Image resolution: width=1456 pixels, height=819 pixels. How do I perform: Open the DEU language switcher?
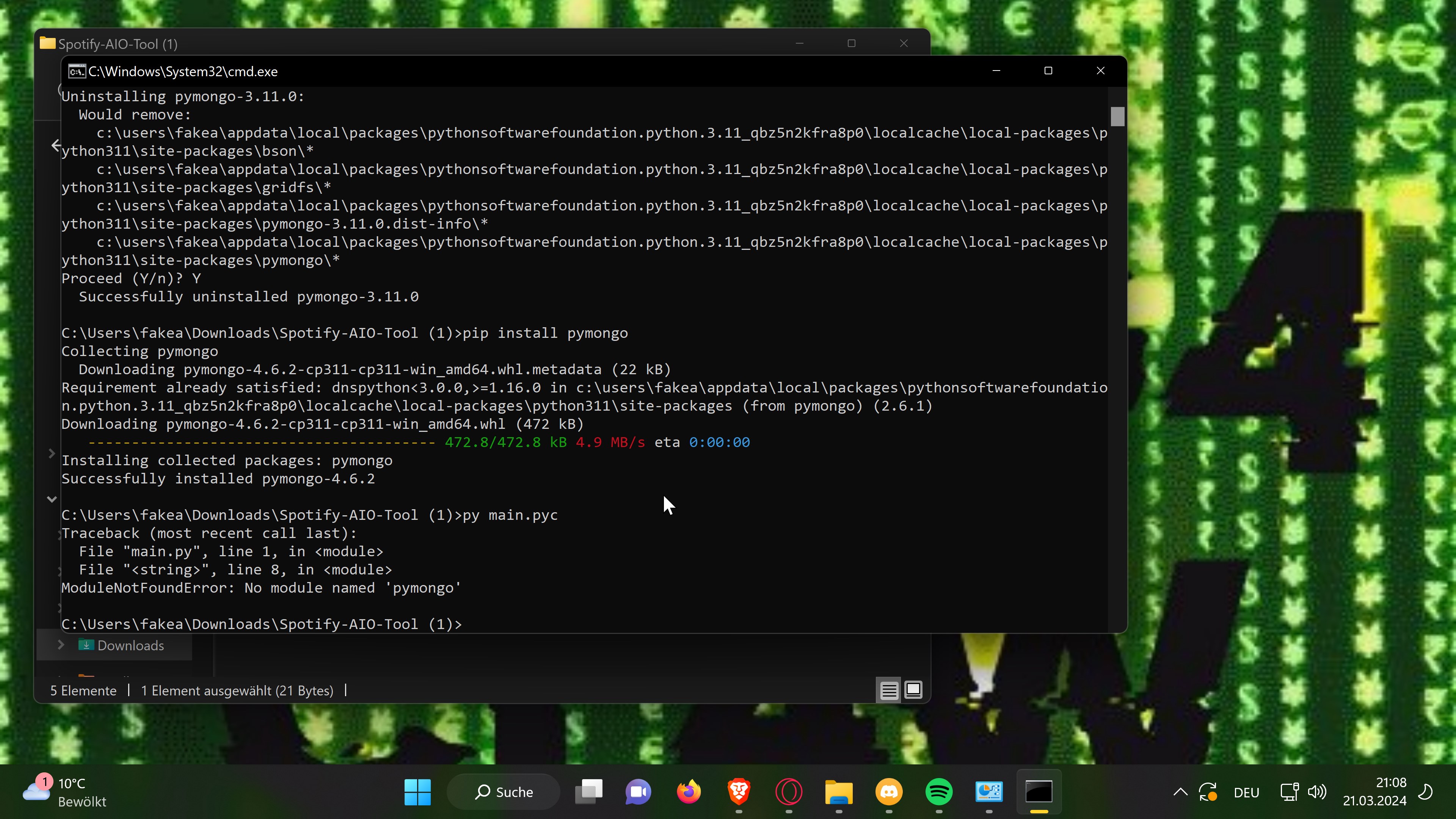[x=1246, y=792]
